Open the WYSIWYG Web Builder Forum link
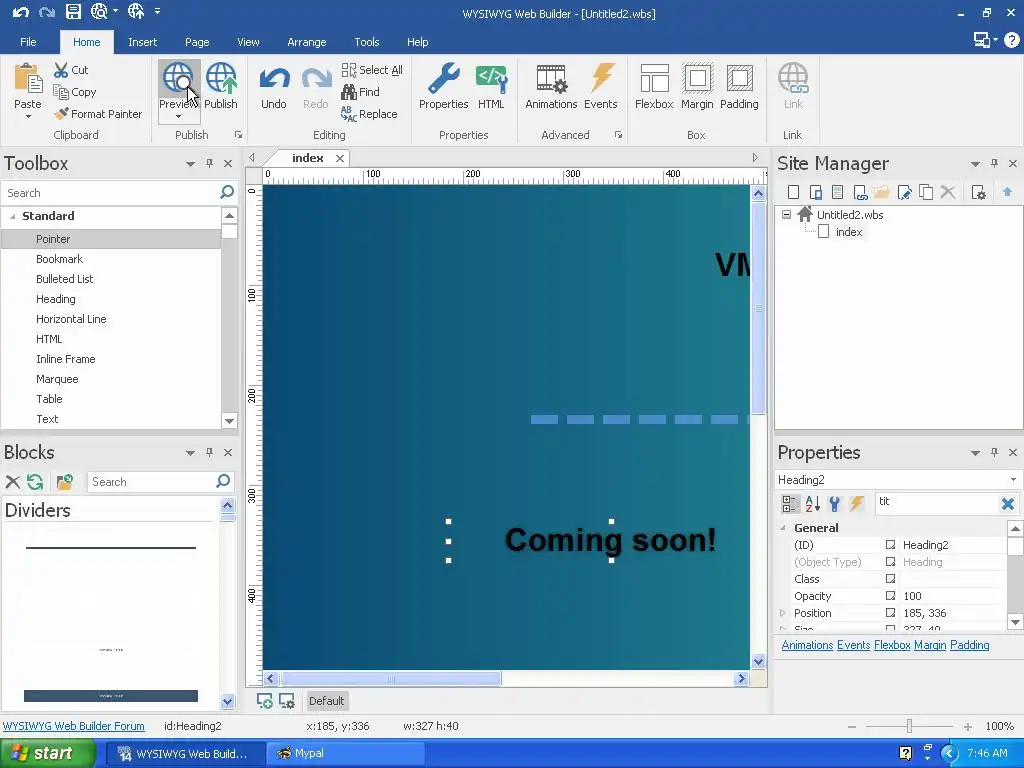Image resolution: width=1024 pixels, height=768 pixels. pos(74,726)
